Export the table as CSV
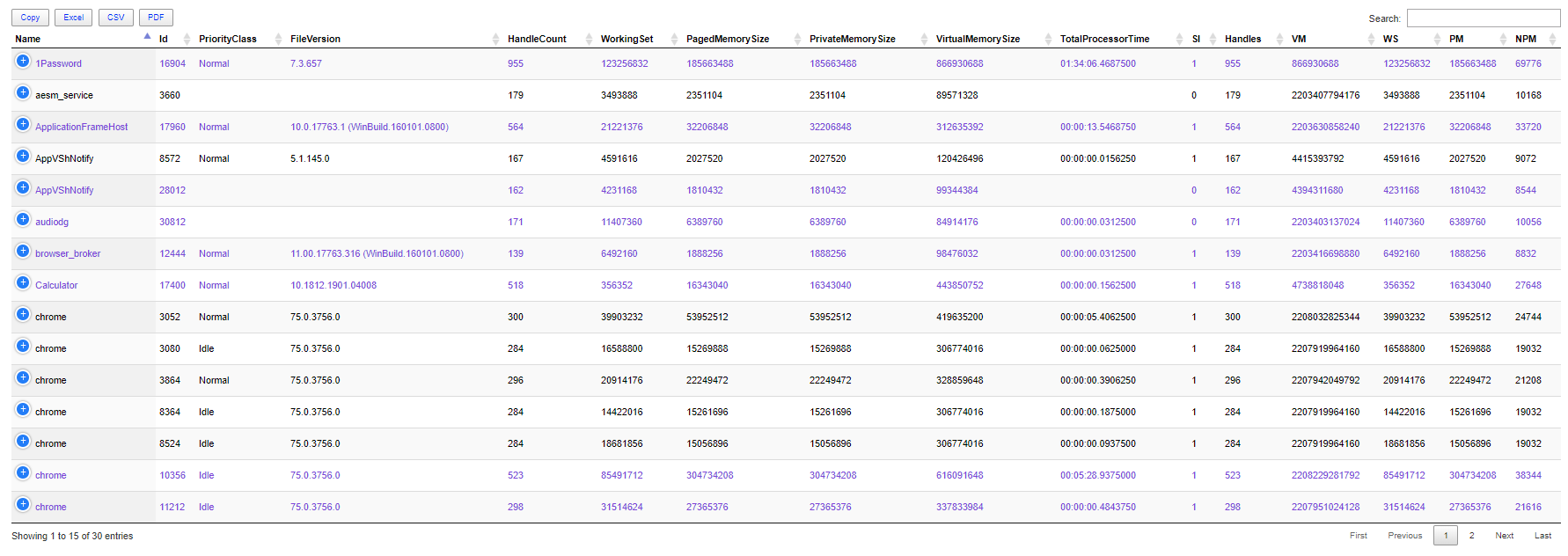1568x556 pixels. coord(115,18)
